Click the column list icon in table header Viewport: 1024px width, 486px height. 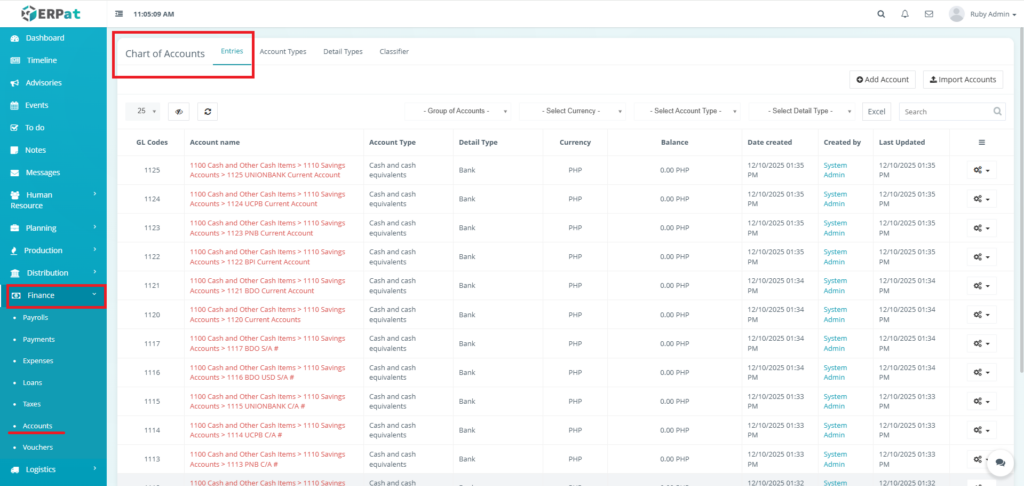click(x=981, y=143)
